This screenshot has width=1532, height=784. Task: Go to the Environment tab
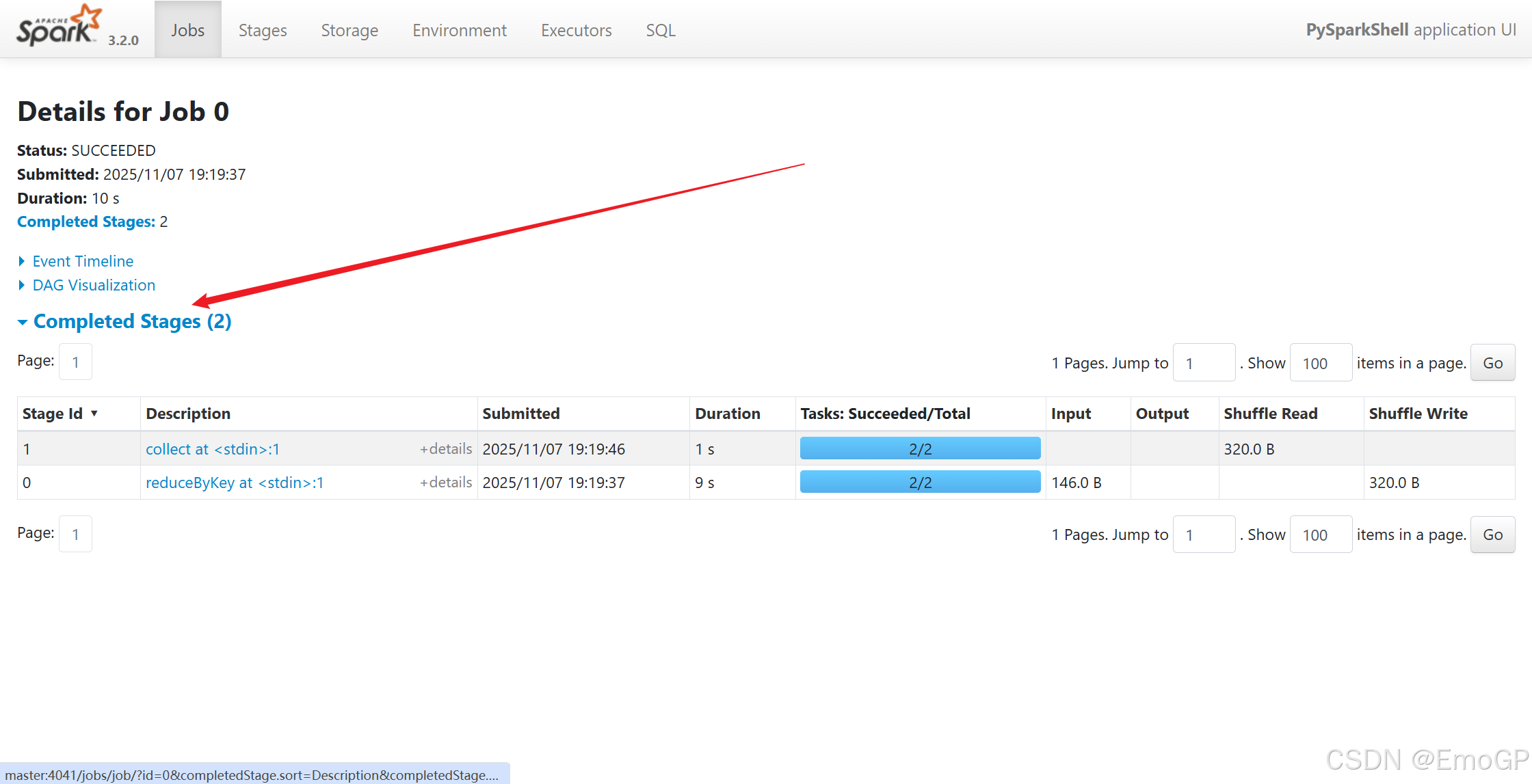tap(459, 30)
